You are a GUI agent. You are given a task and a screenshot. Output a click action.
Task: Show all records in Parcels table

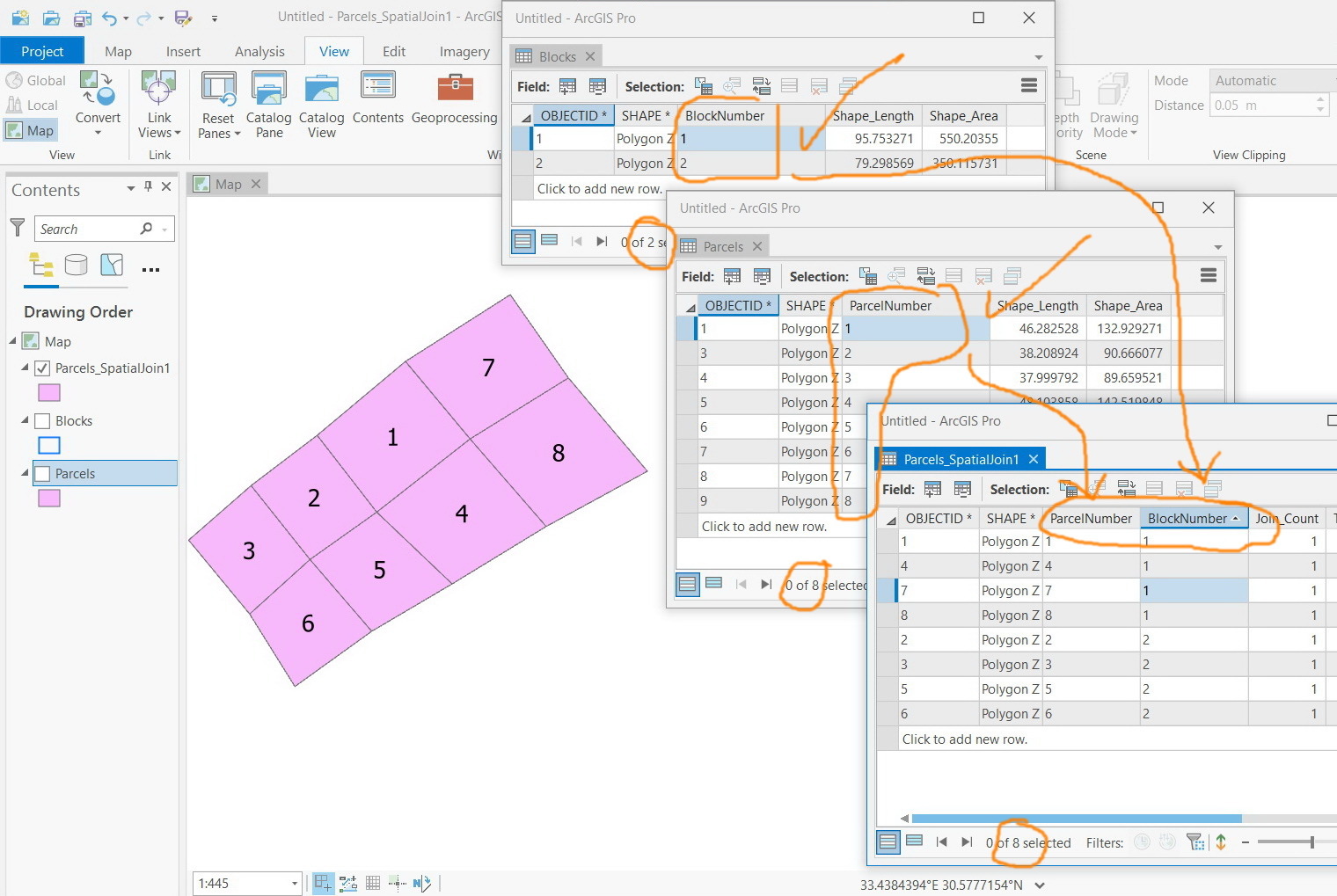[688, 584]
